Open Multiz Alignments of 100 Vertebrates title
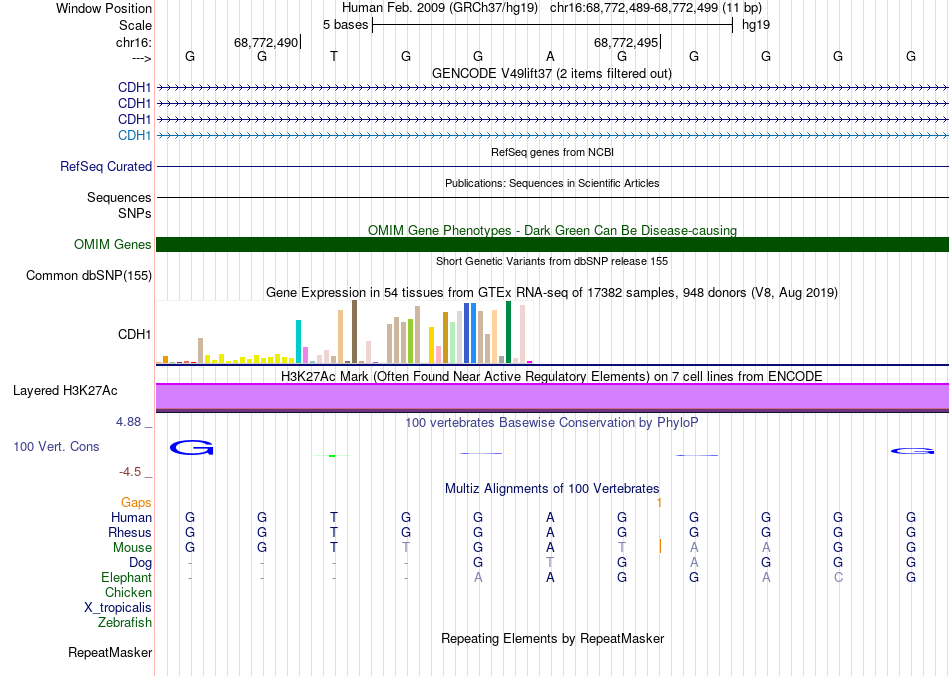The width and height of the screenshot is (950, 676). (551, 489)
